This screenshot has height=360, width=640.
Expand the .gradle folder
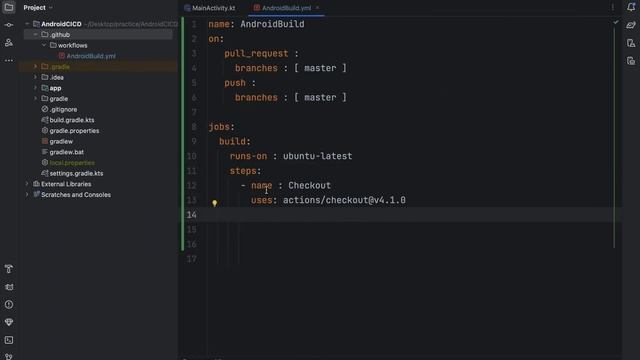click(x=36, y=67)
